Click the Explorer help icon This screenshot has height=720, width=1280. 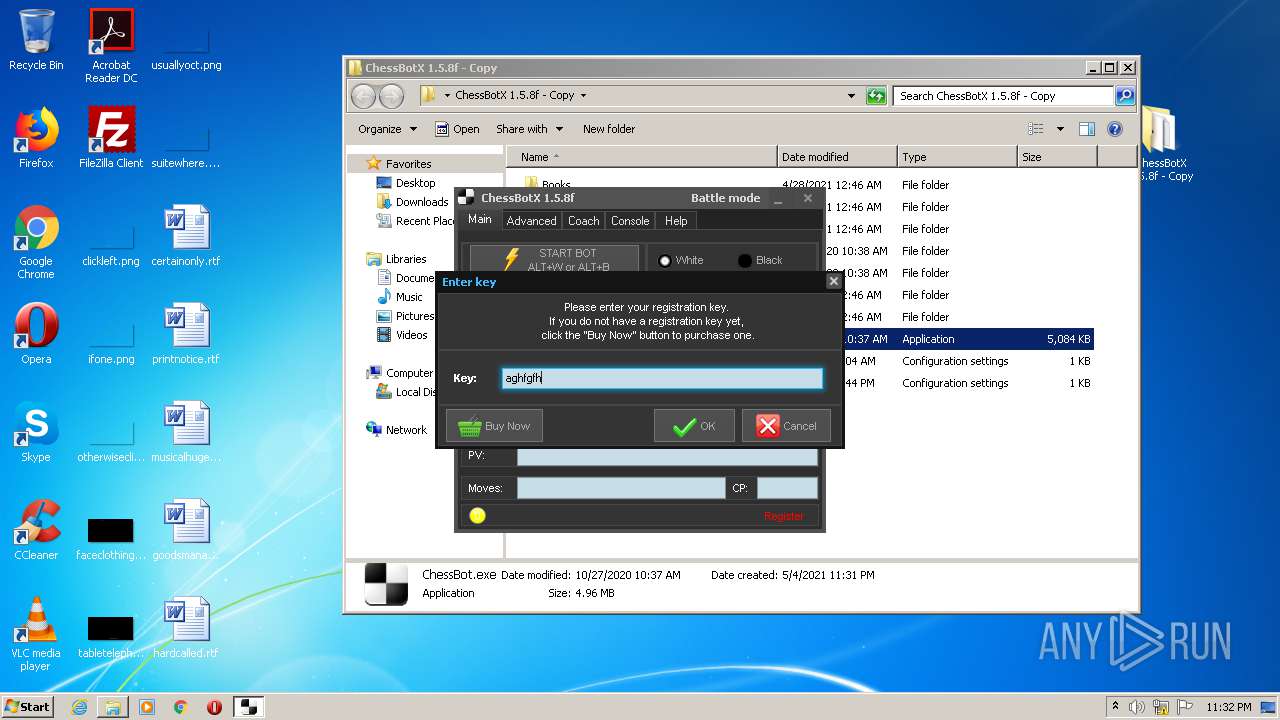pos(1115,129)
